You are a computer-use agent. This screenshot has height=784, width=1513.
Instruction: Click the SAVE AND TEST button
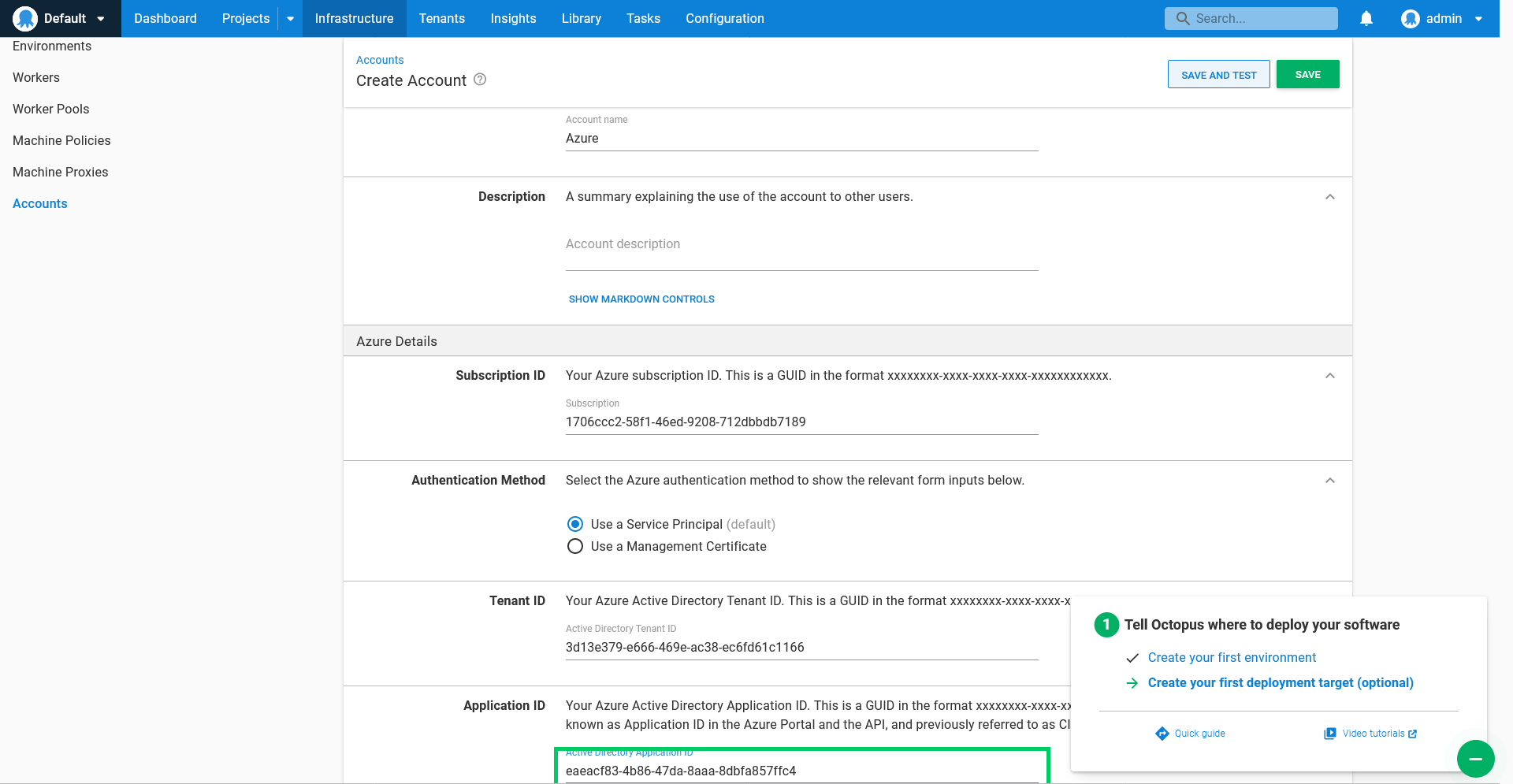[1218, 74]
